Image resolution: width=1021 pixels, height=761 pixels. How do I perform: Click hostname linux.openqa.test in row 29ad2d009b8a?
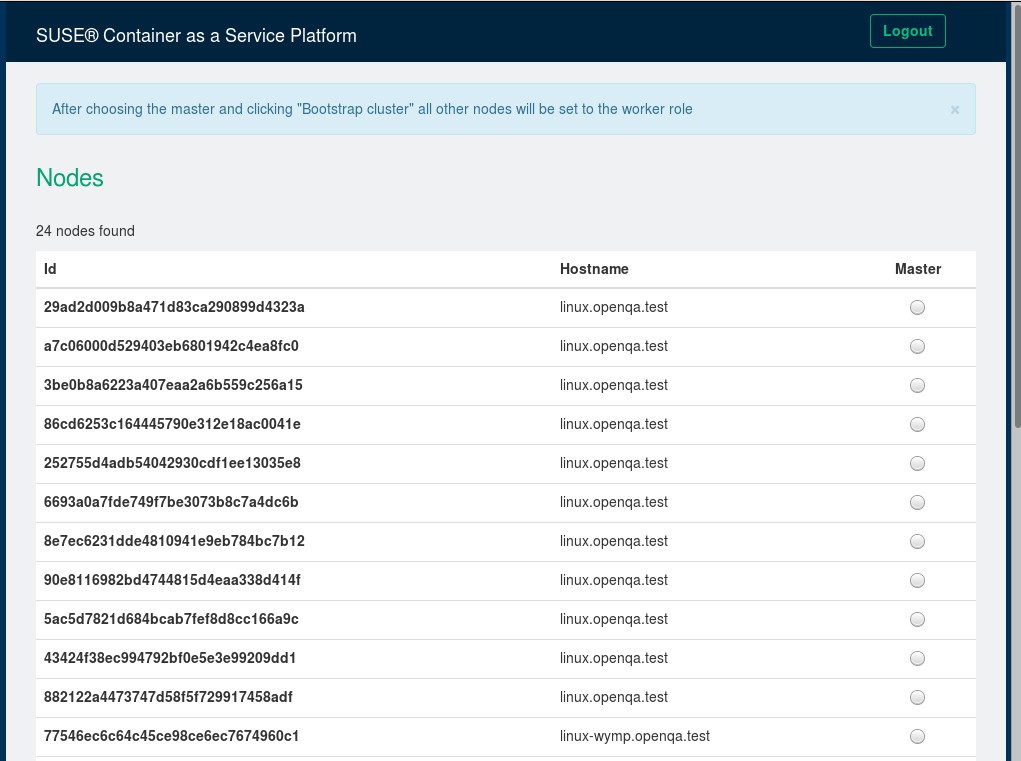click(614, 307)
